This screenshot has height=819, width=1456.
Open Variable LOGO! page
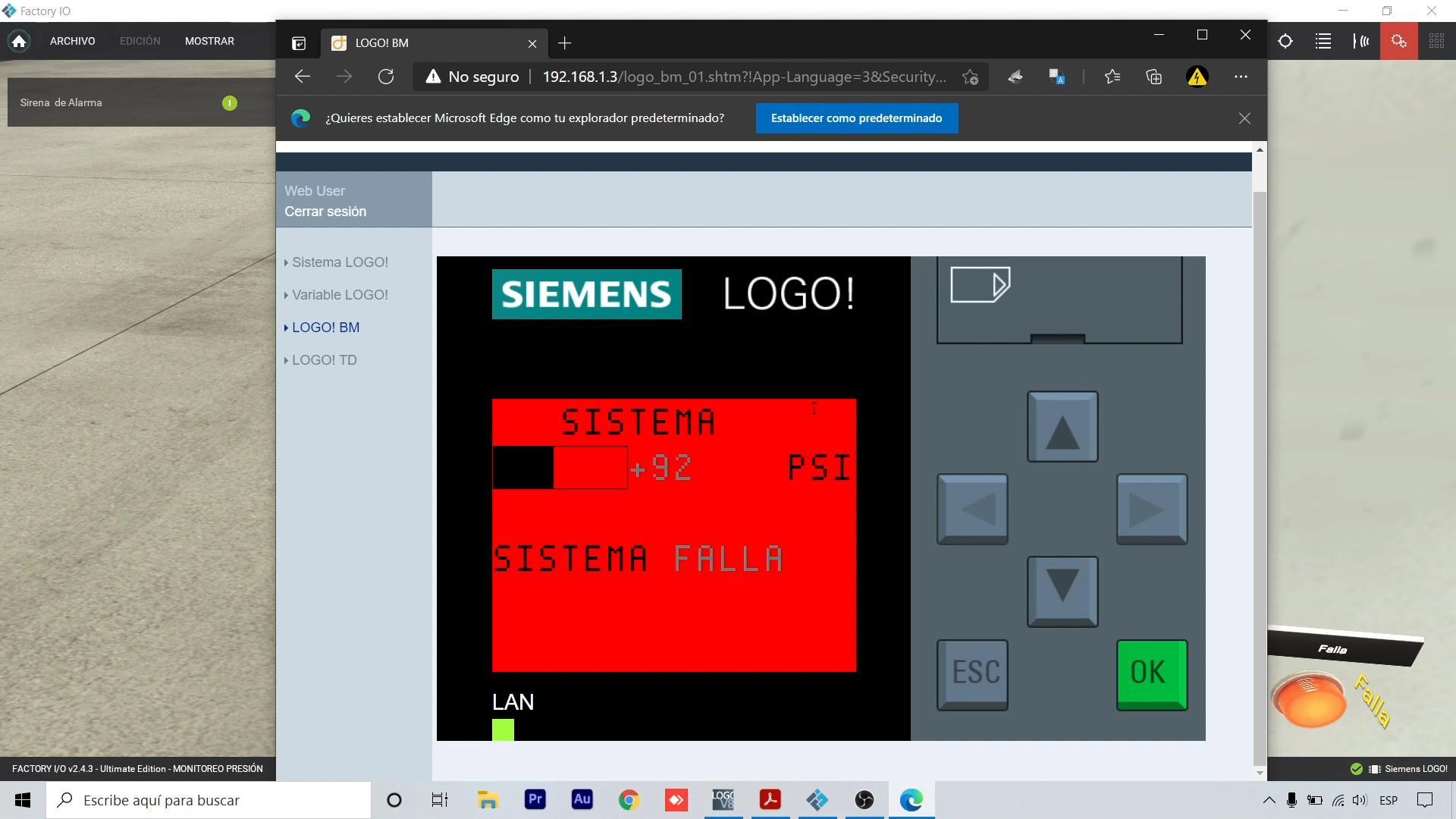coord(340,295)
